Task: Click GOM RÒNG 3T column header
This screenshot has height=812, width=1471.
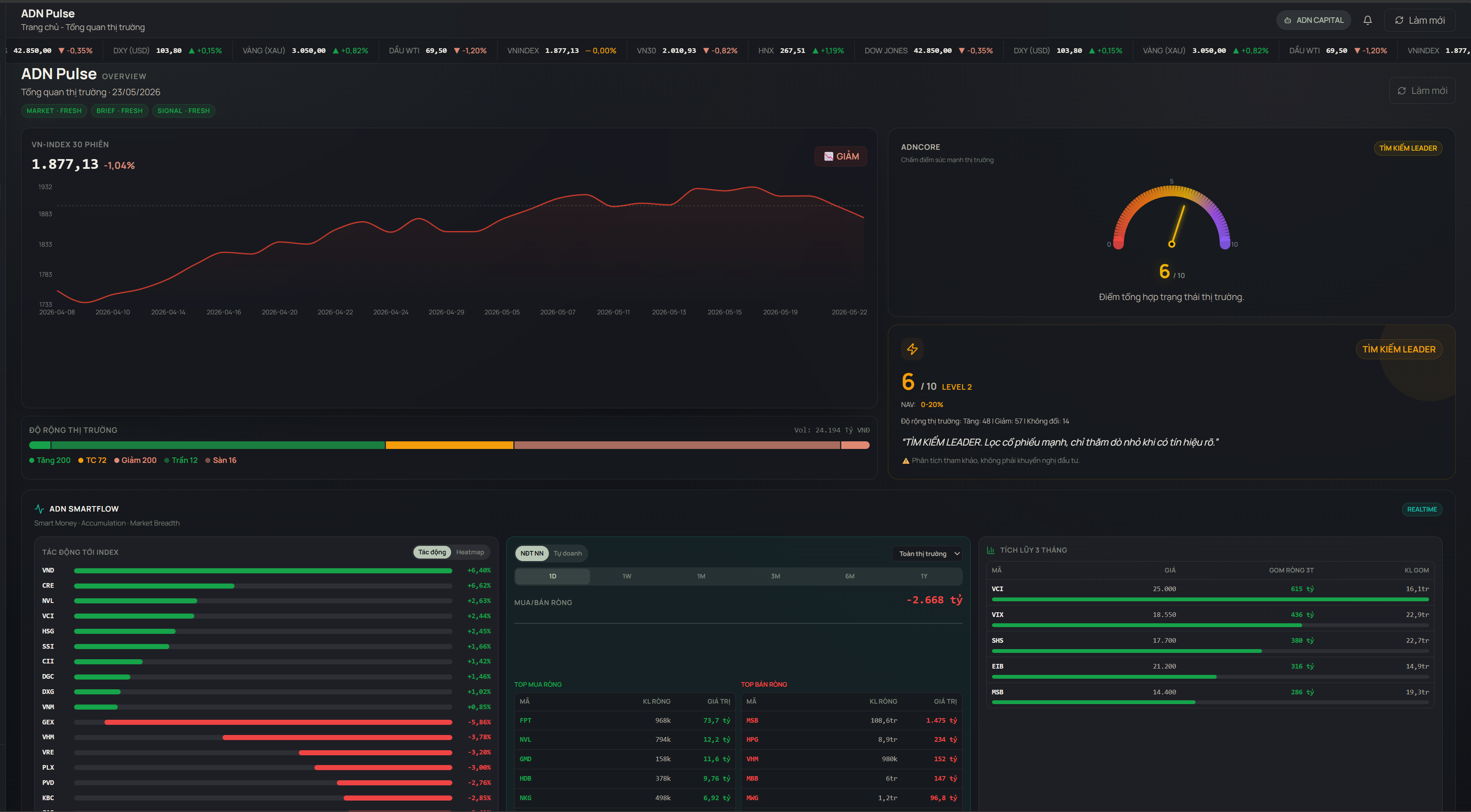Action: [1291, 570]
